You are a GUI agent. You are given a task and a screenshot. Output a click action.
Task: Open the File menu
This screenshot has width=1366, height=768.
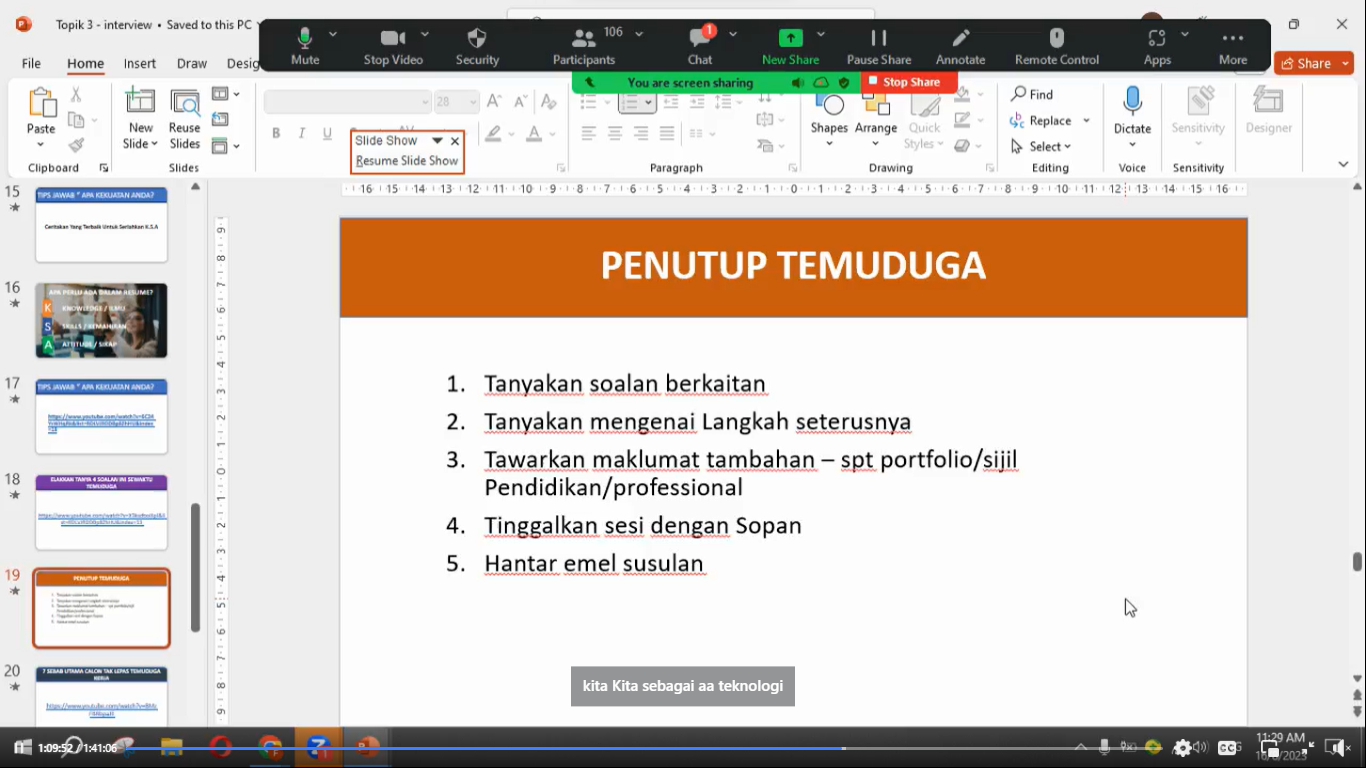32,63
